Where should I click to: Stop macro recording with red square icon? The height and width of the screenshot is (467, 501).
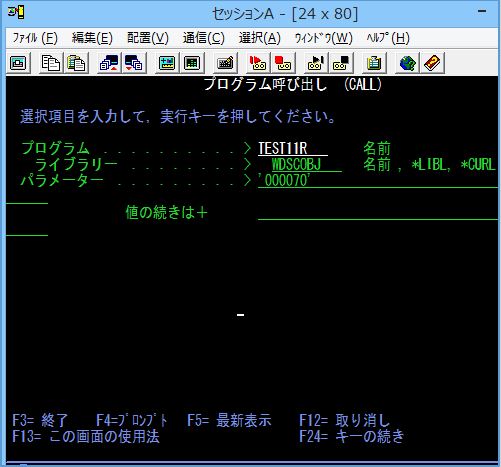(283, 63)
